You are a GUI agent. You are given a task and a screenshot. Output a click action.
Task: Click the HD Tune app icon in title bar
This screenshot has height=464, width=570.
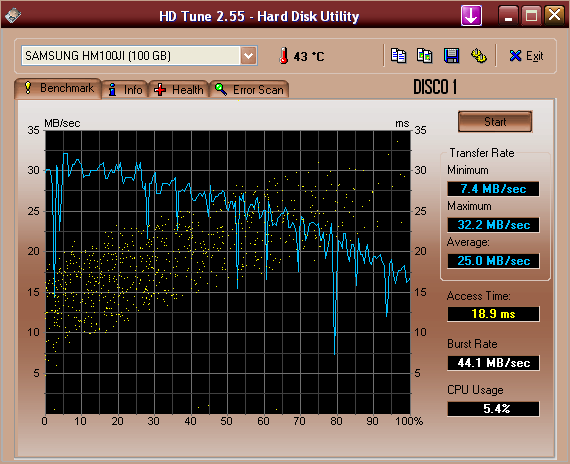[13, 16]
